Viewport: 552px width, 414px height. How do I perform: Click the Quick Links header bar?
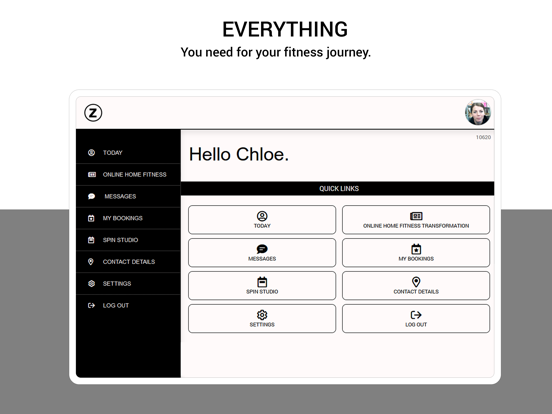[338, 189]
